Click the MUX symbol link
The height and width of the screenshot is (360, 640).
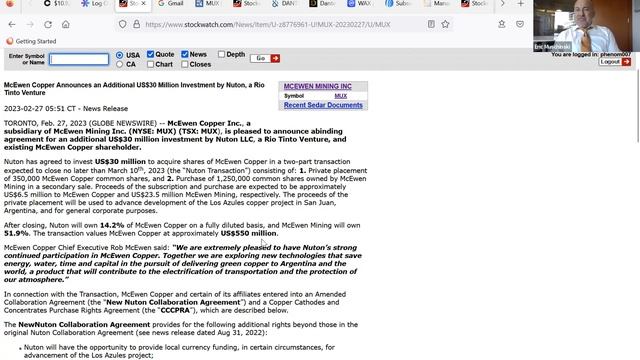point(340,96)
